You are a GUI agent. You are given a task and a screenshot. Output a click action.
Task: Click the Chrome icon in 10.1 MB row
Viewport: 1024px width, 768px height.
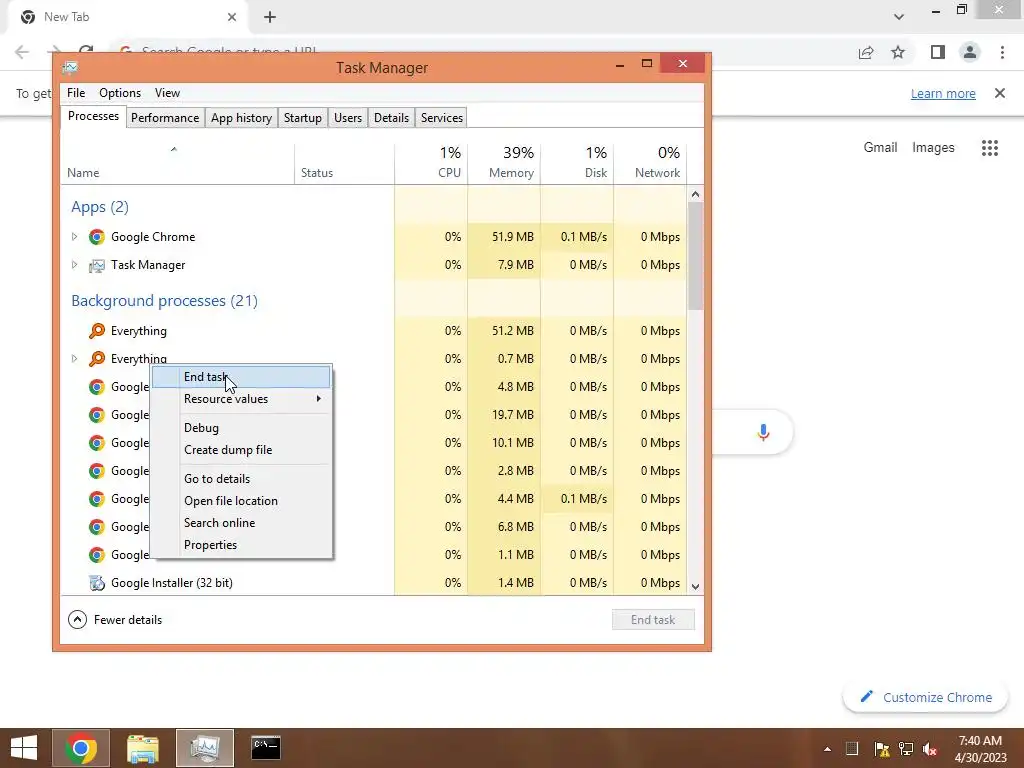pos(97,443)
